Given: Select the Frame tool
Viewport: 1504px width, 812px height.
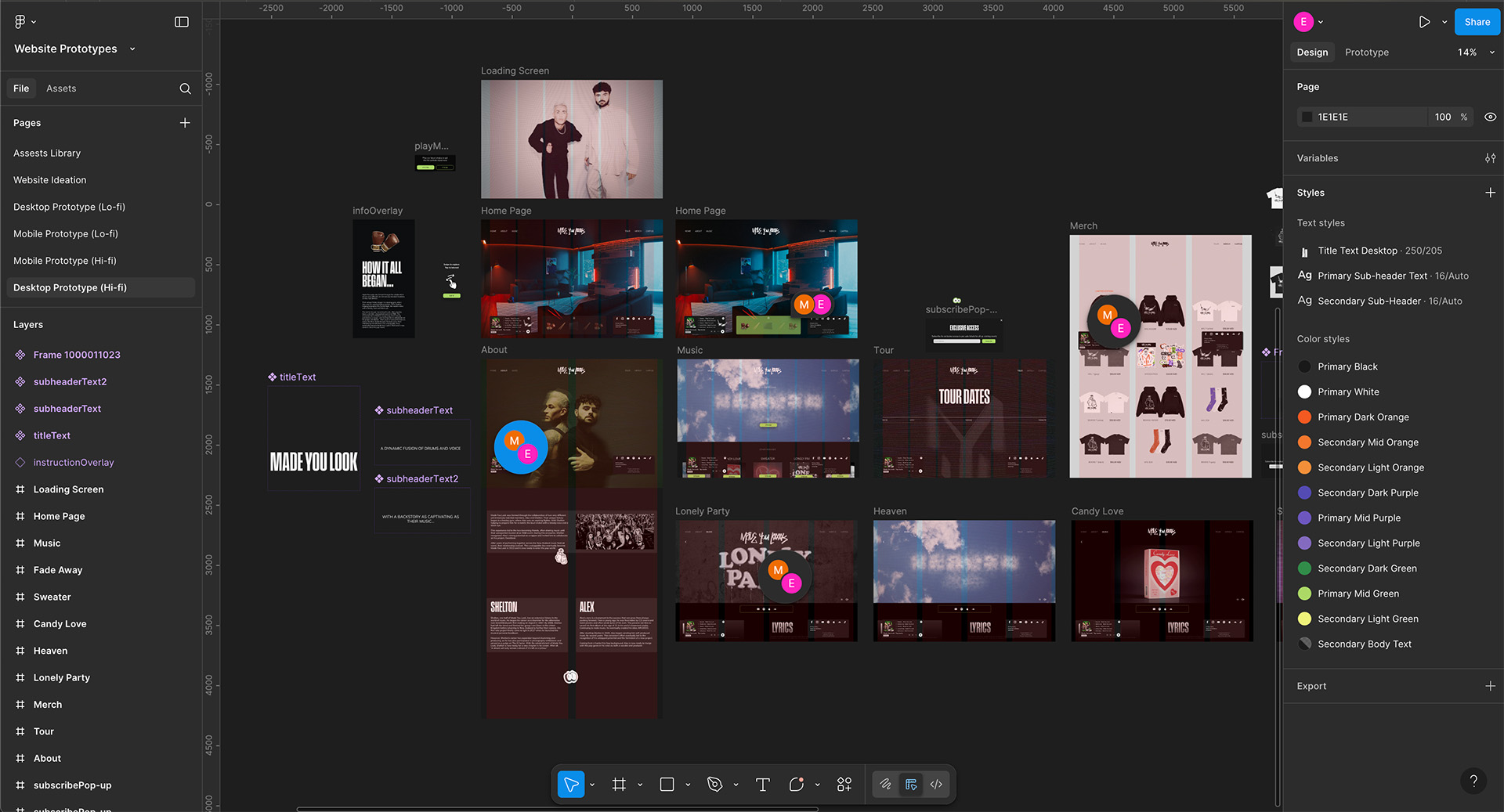Looking at the screenshot, I should tap(619, 784).
